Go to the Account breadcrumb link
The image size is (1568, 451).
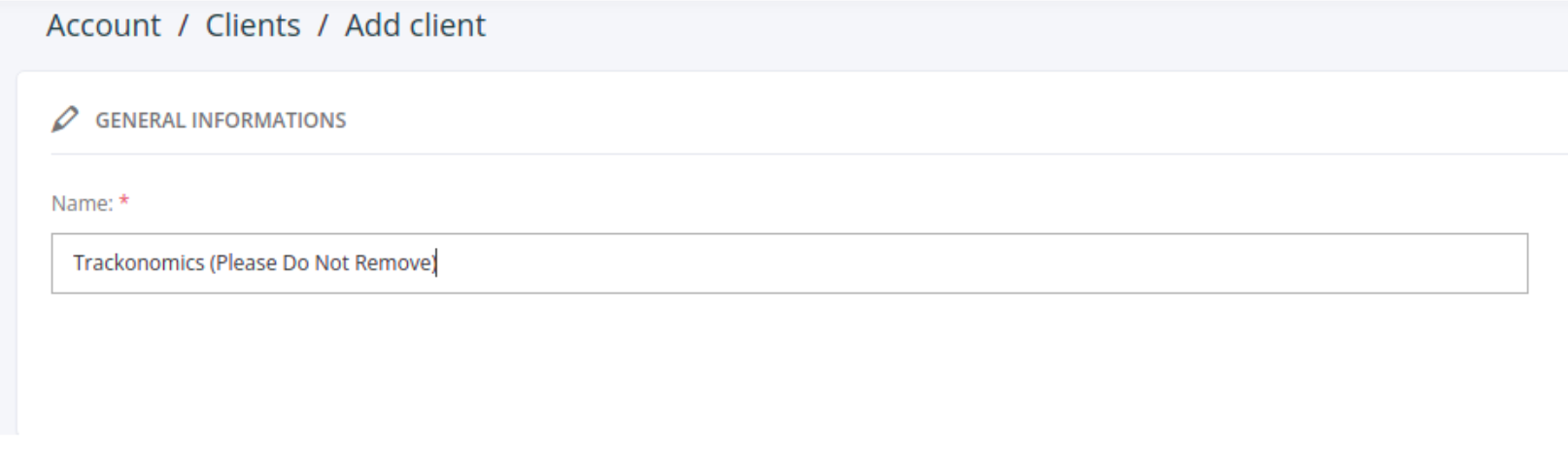(103, 25)
